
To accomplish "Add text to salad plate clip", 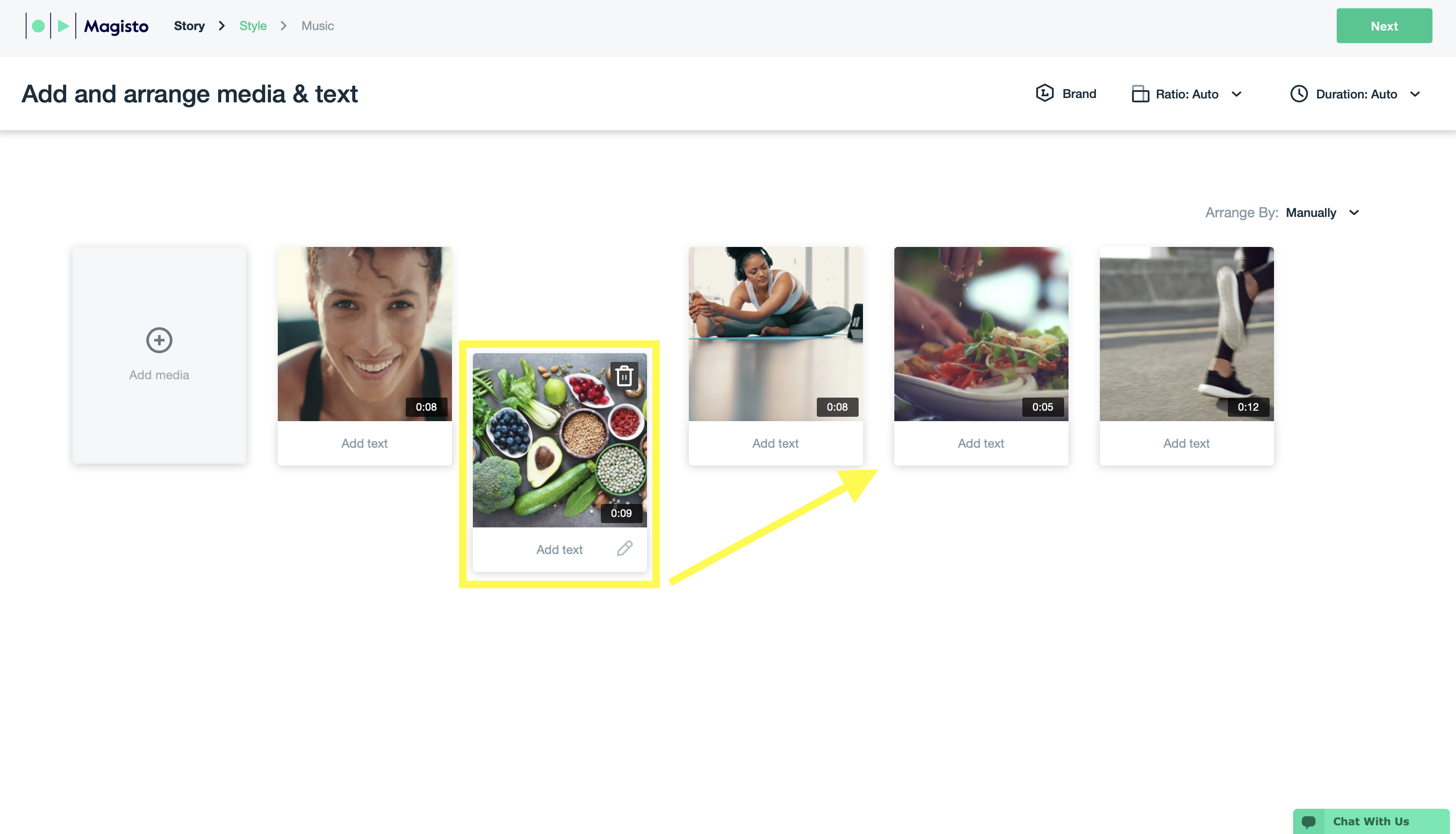I will click(981, 443).
